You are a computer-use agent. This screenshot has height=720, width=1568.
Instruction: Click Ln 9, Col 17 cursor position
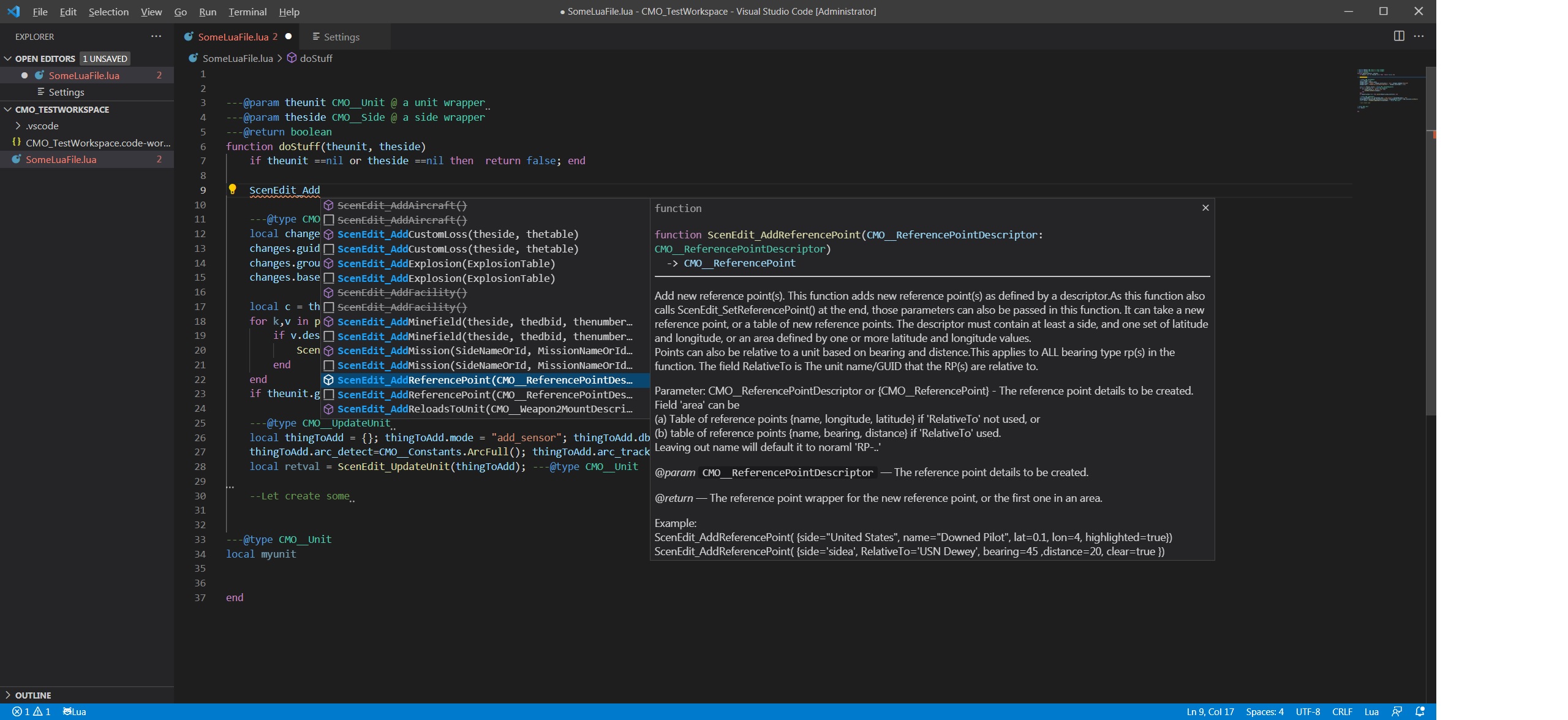(x=1210, y=711)
